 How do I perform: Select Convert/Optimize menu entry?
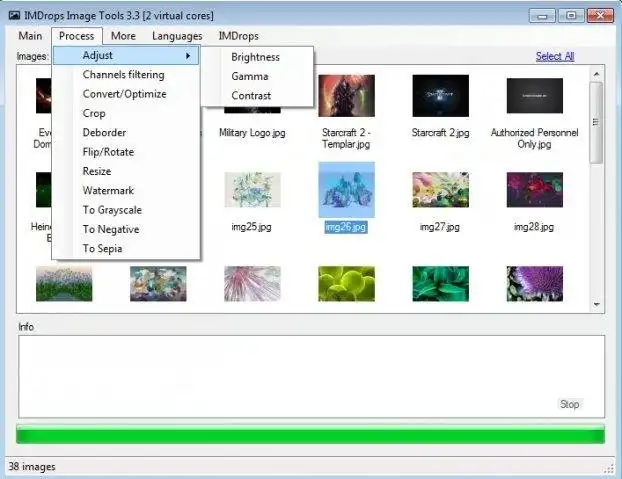click(x=125, y=94)
